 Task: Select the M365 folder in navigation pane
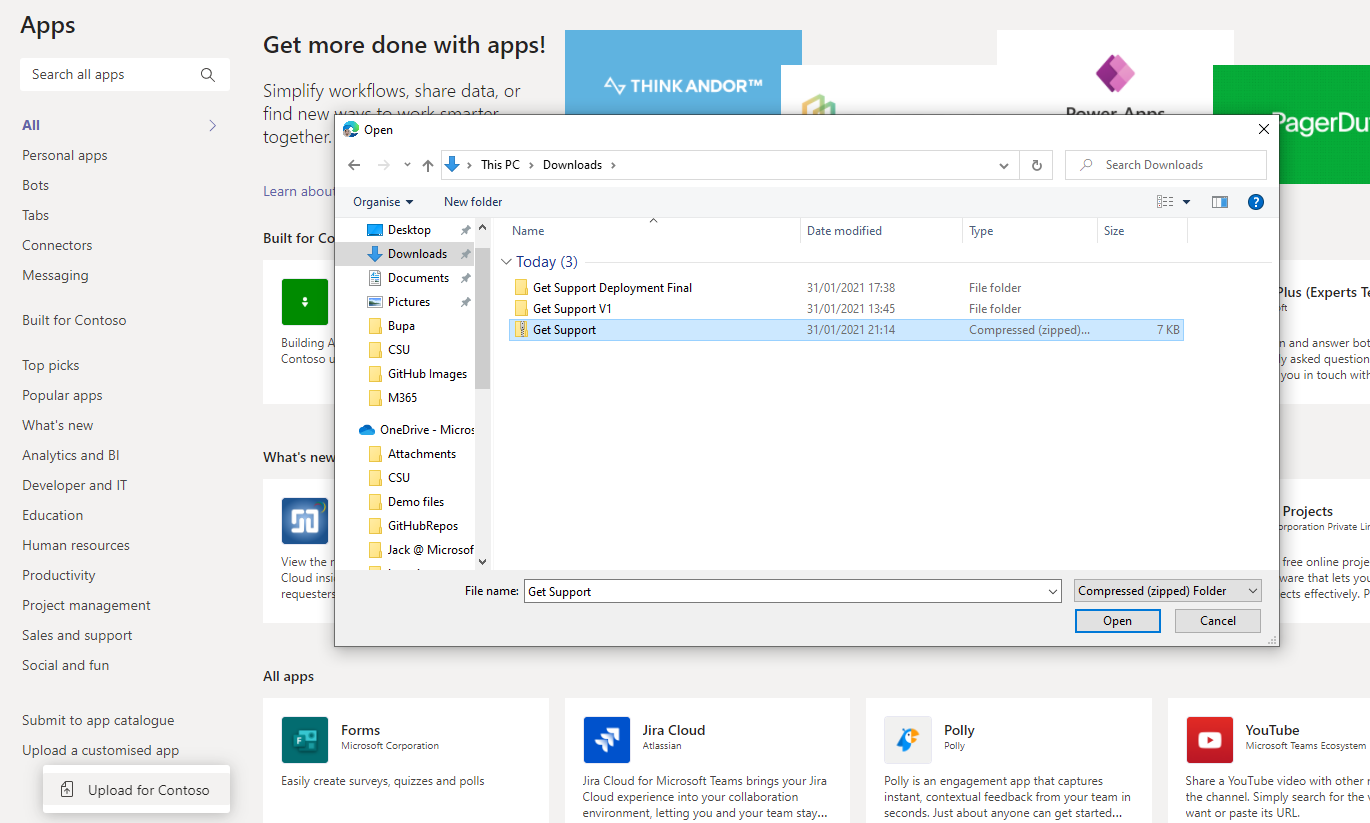pos(402,398)
